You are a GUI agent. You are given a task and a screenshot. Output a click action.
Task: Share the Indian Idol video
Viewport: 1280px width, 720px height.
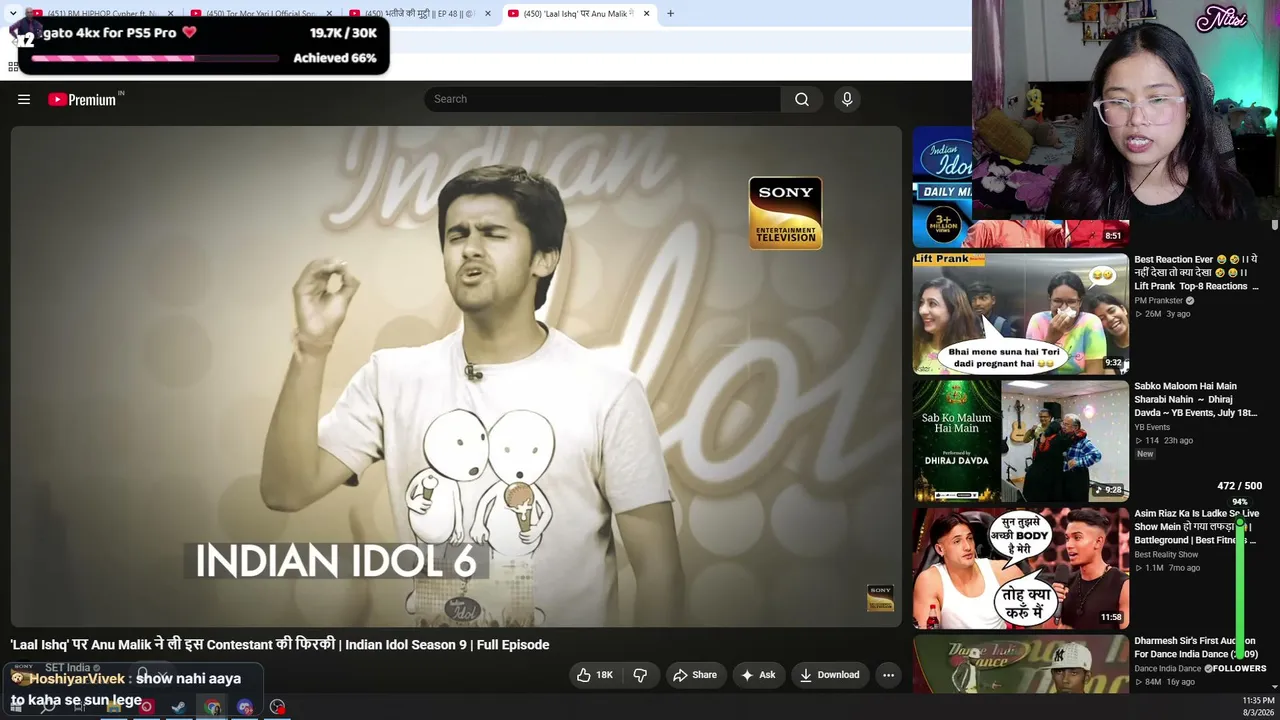(x=695, y=675)
